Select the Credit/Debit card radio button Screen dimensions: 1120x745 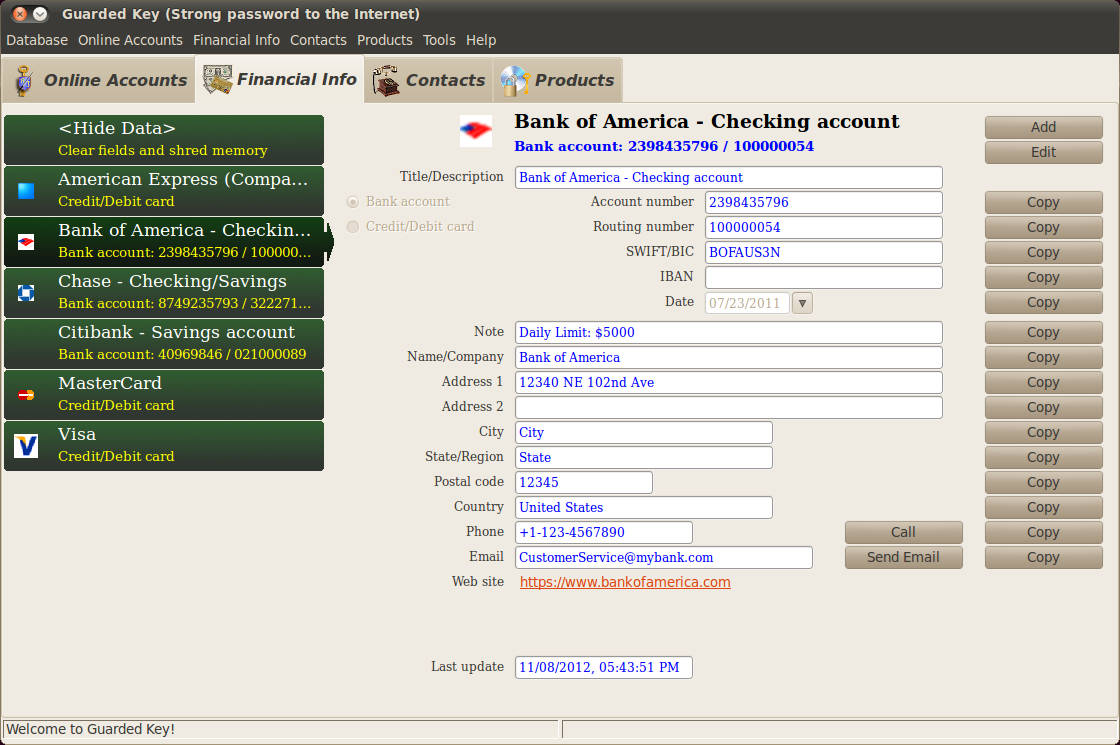click(x=352, y=226)
